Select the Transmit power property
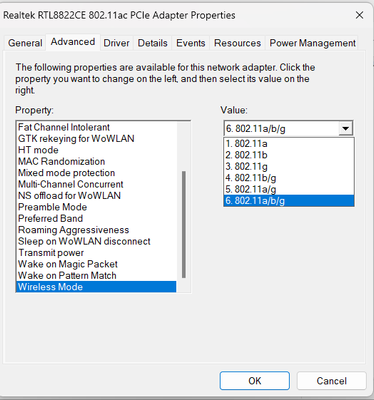This screenshot has width=374, height=400. 96,253
